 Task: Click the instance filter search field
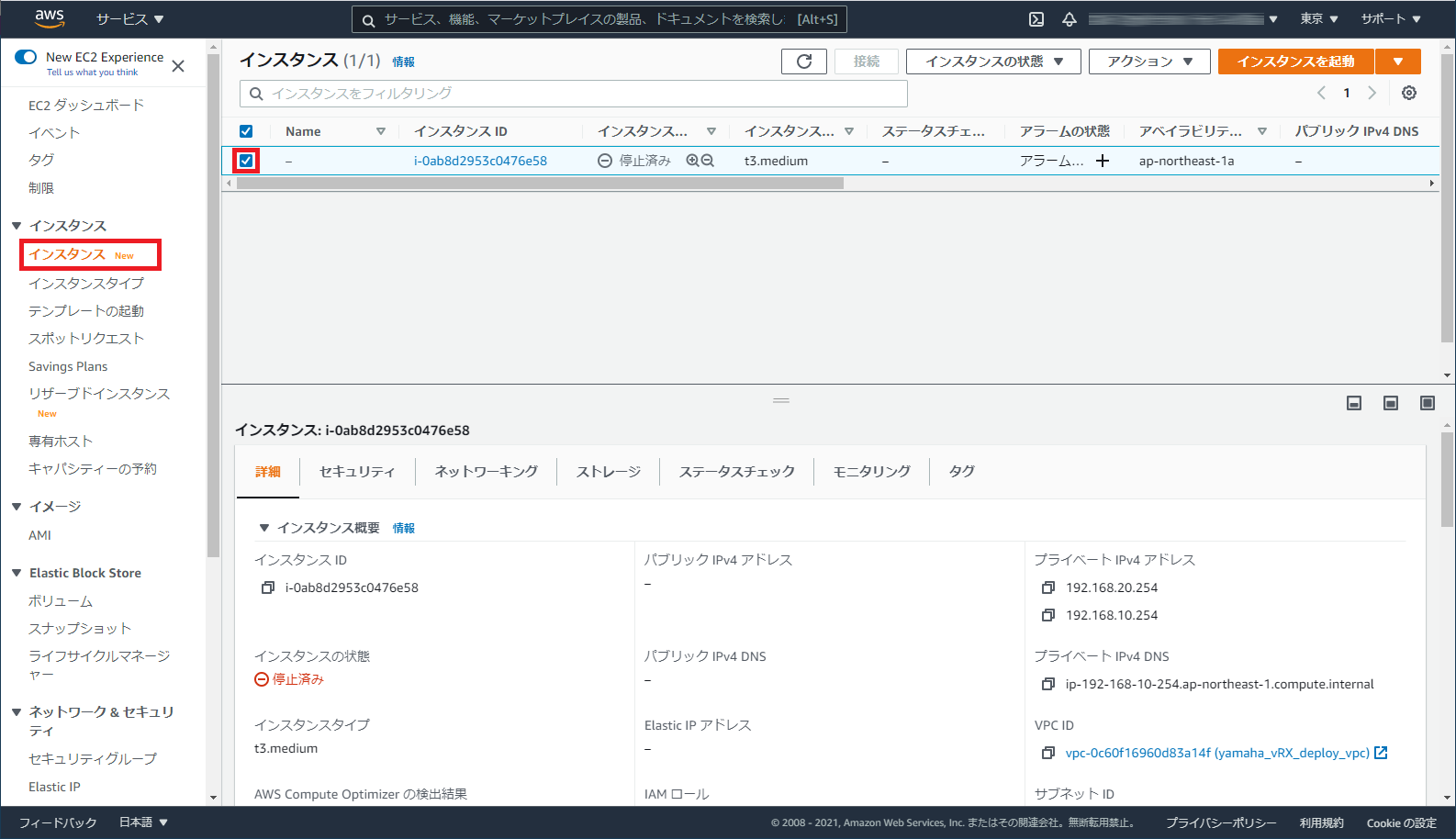(x=574, y=94)
